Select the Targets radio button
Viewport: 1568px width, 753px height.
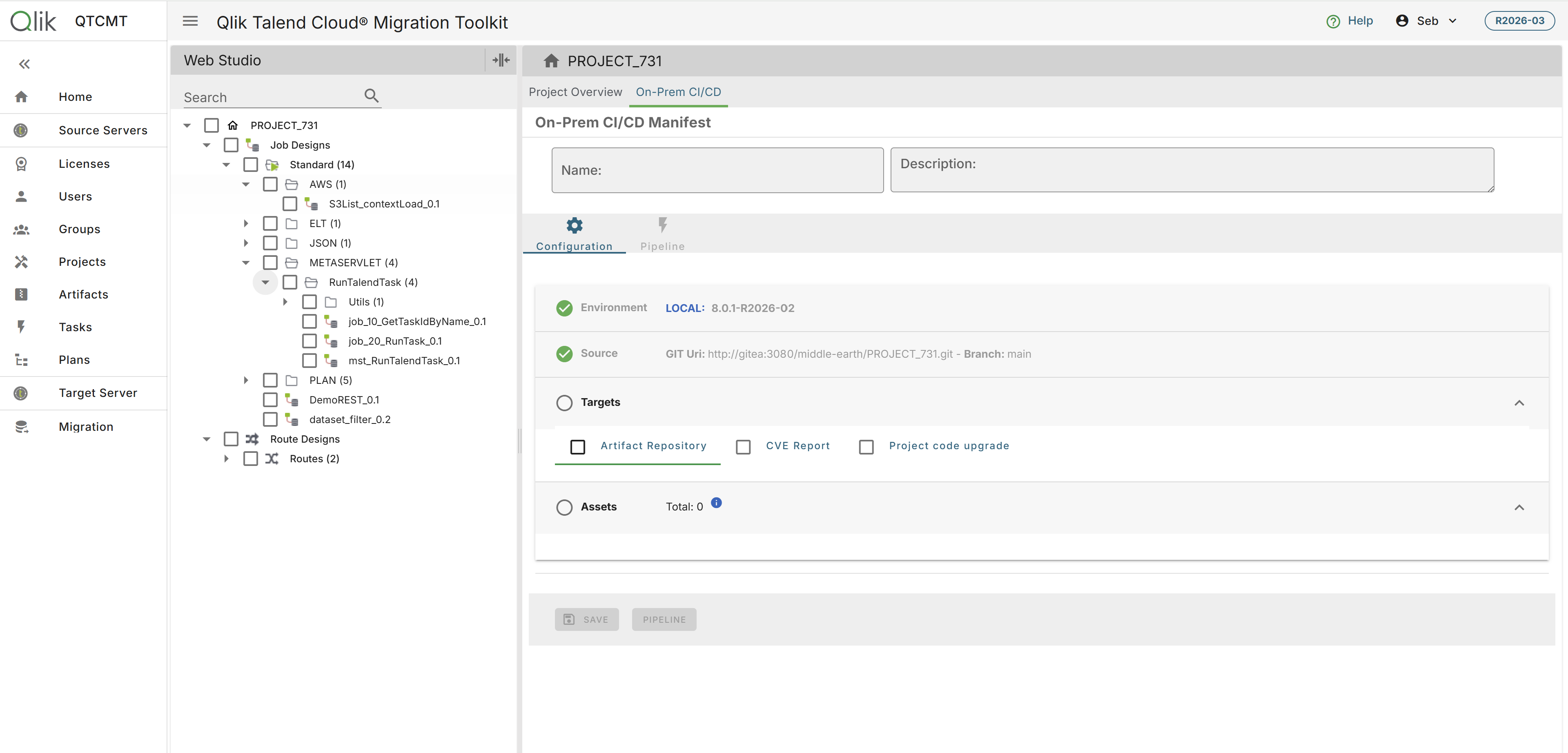564,402
